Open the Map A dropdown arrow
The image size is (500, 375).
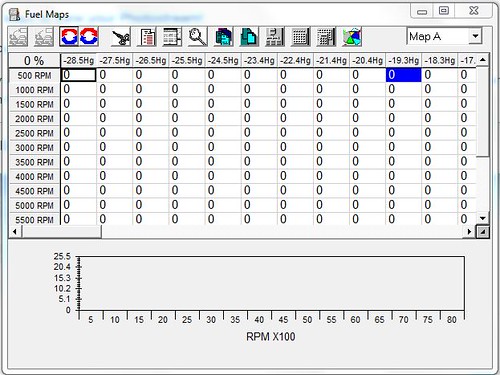(x=475, y=36)
